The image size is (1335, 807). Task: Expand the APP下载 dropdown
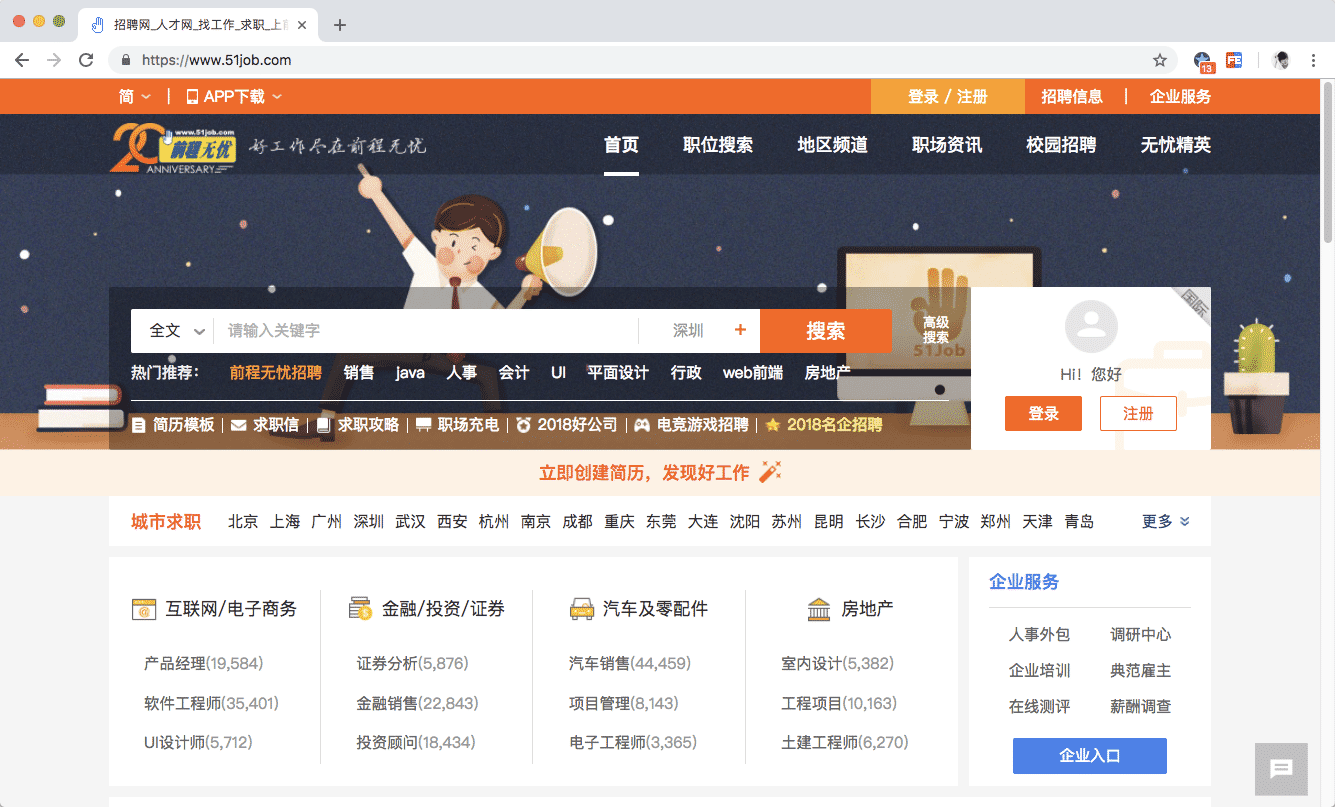click(234, 96)
